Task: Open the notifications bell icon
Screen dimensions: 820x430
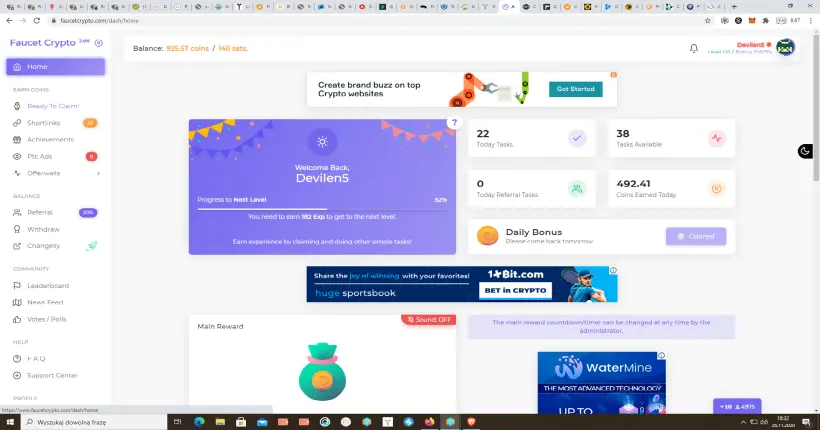Action: tap(693, 48)
